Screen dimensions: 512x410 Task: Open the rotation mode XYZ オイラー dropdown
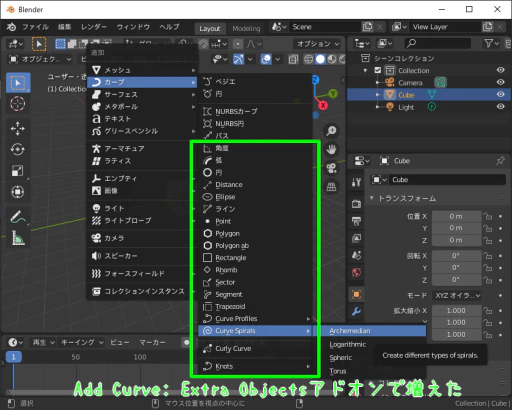pos(457,296)
